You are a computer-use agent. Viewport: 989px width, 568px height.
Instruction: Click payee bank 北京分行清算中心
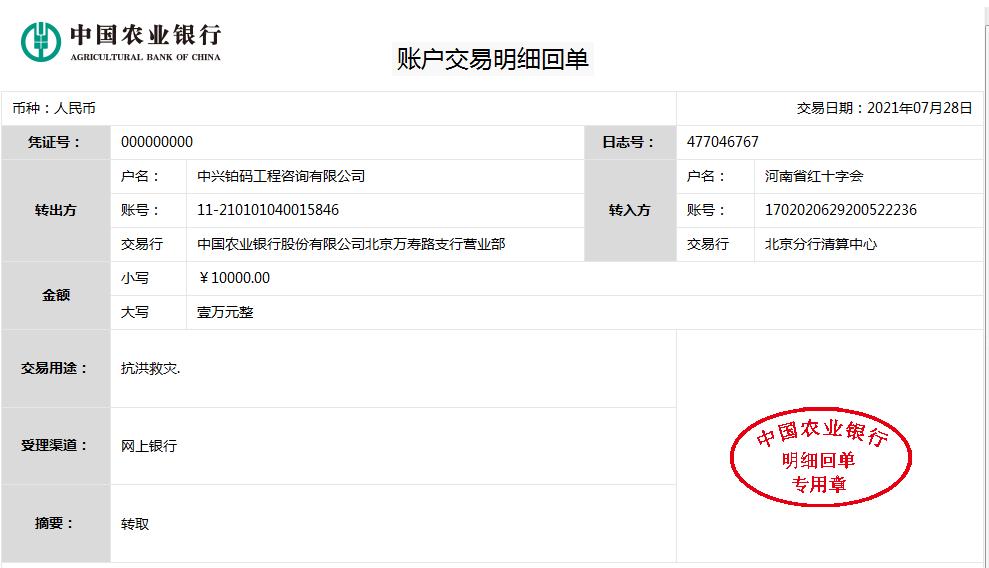point(821,245)
